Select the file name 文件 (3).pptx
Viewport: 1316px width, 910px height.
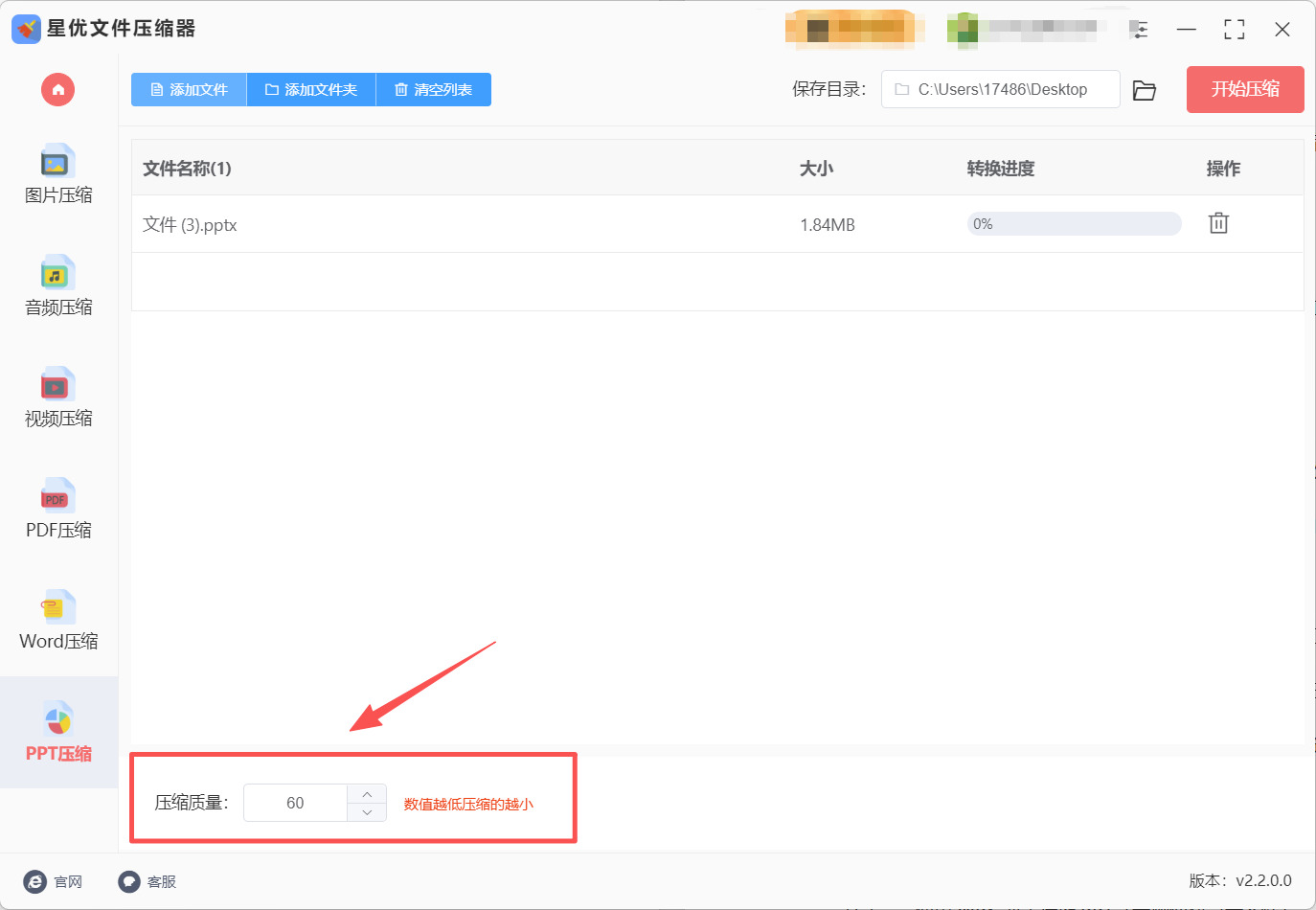190,225
